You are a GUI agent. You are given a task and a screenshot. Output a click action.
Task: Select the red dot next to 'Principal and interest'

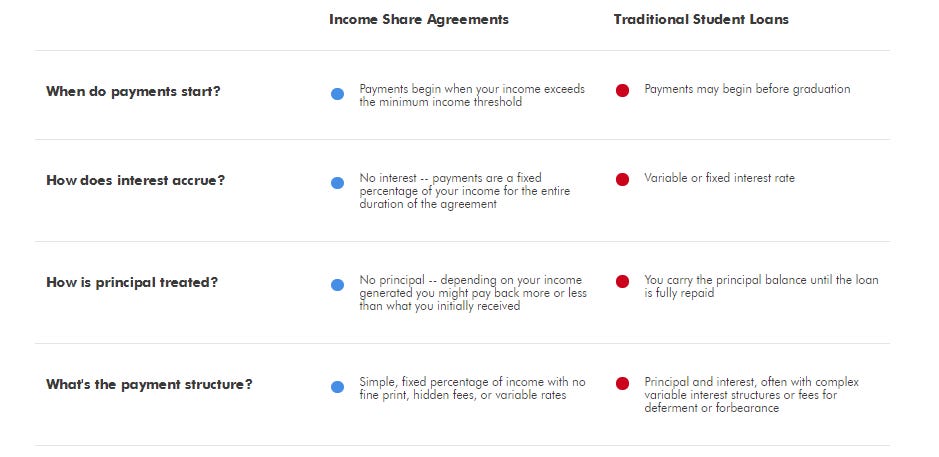(622, 383)
